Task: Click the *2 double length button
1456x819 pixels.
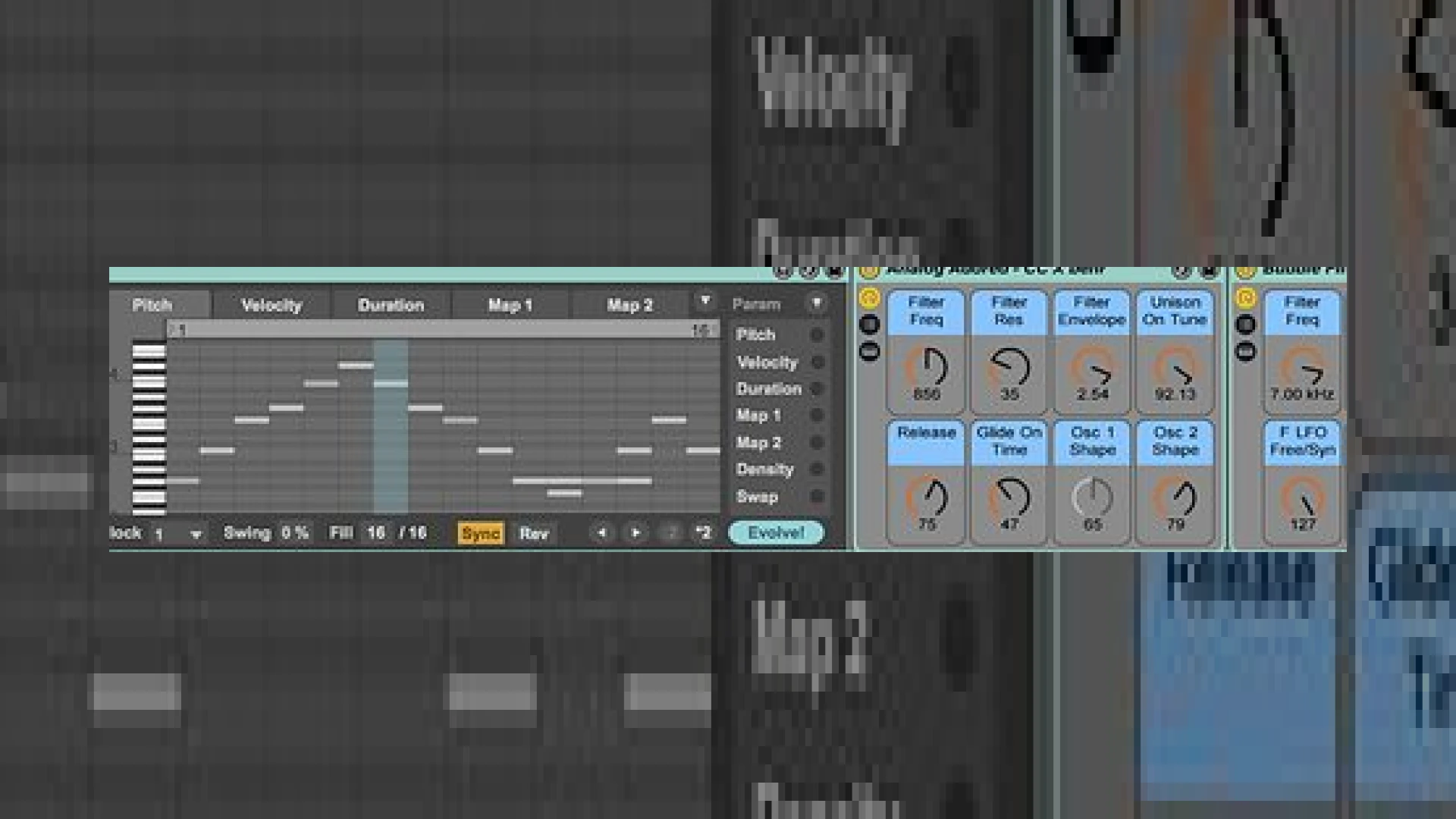Action: click(704, 532)
